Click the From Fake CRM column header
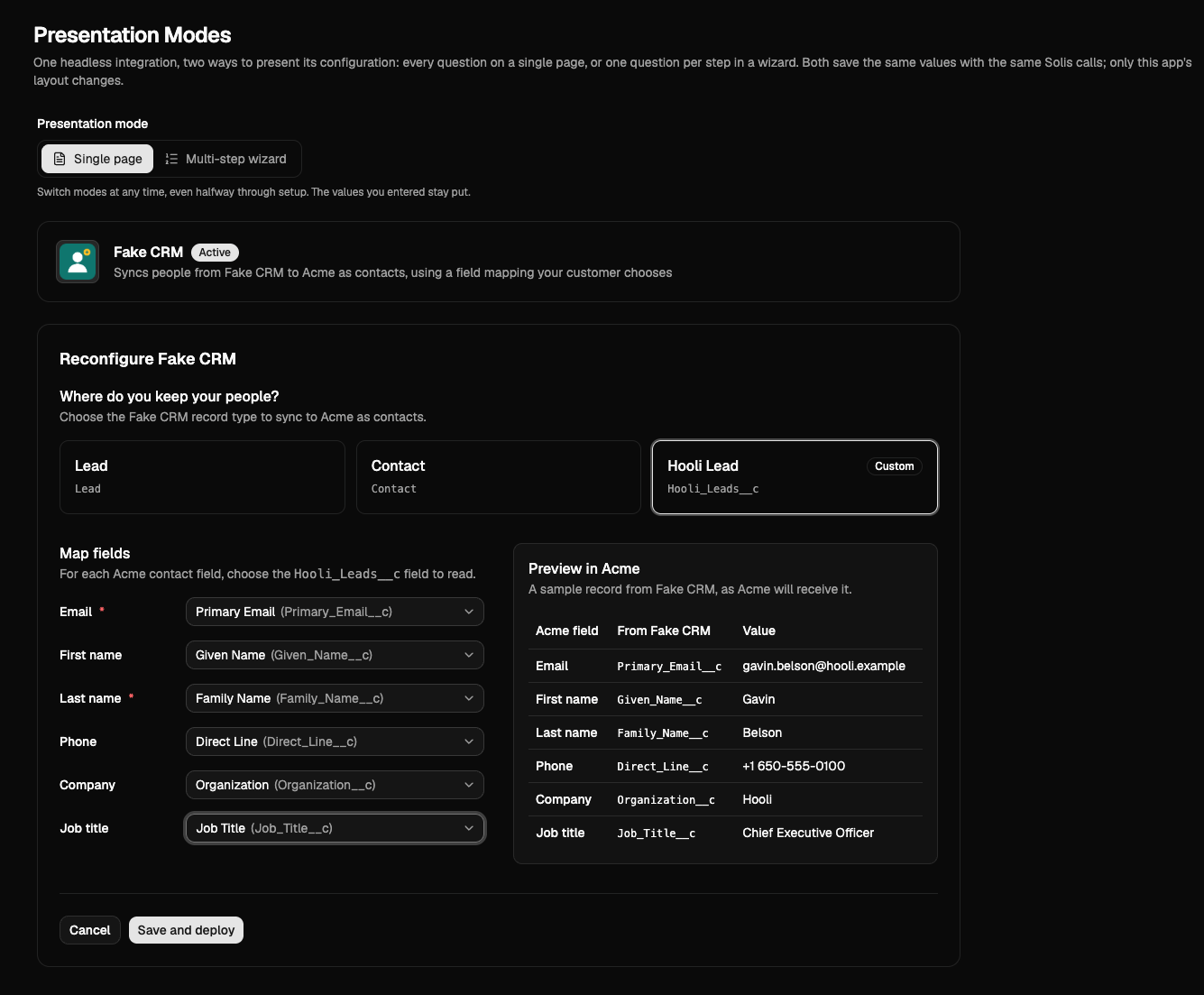 [664, 631]
